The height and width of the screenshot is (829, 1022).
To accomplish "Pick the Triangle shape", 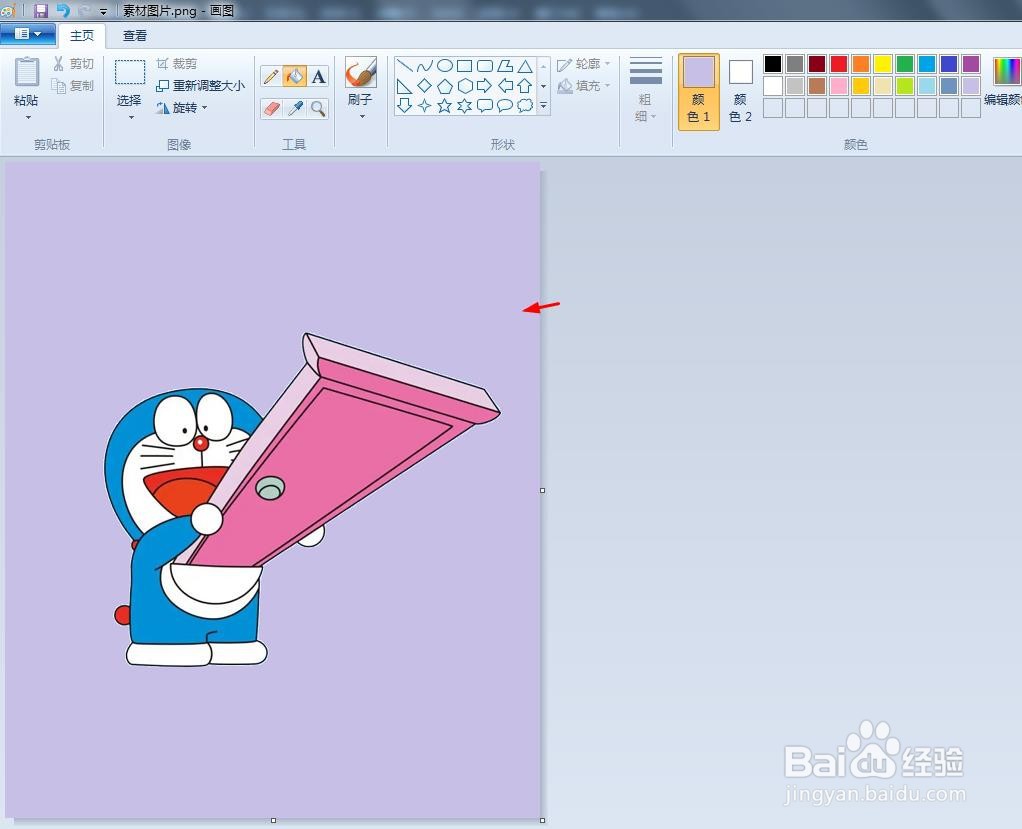I will [525, 66].
